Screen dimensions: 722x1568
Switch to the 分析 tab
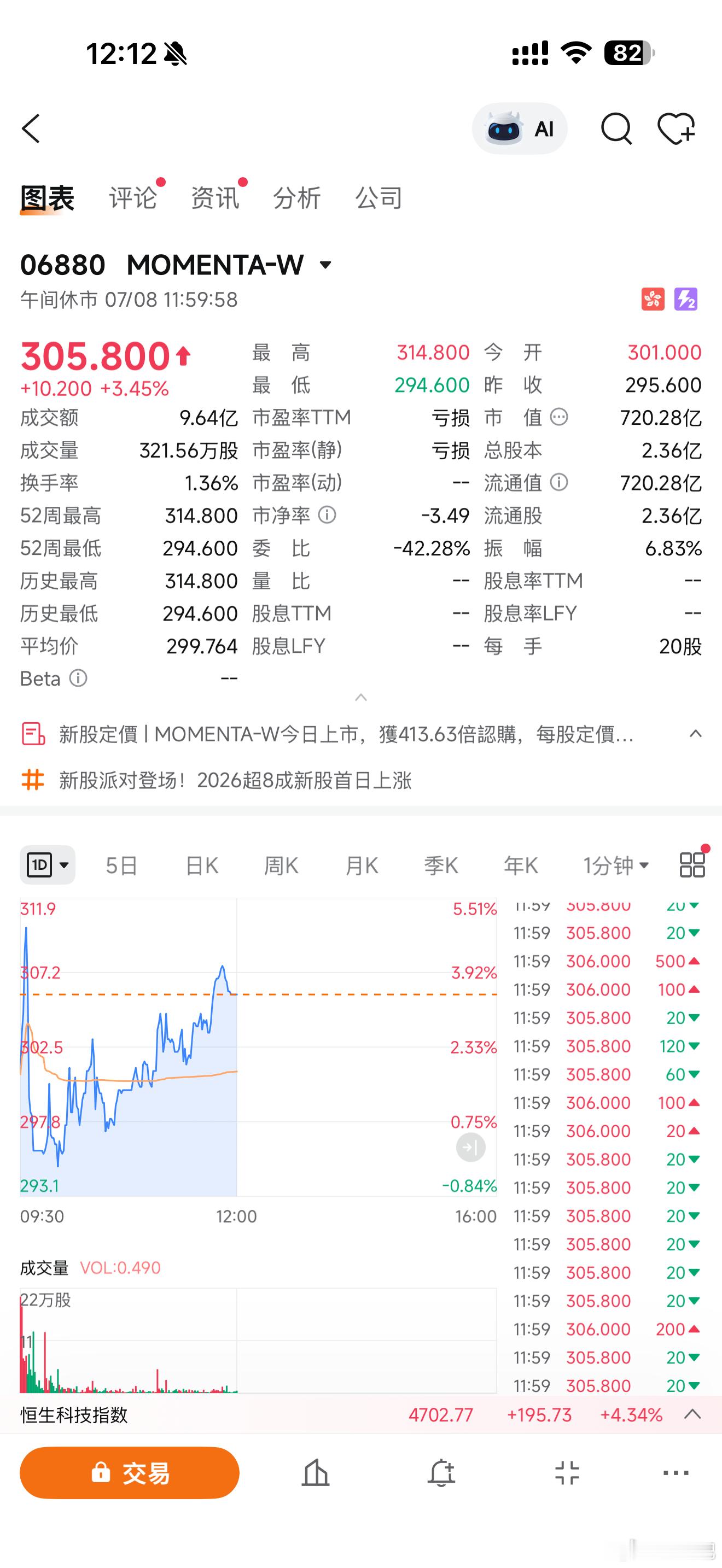pos(297,198)
